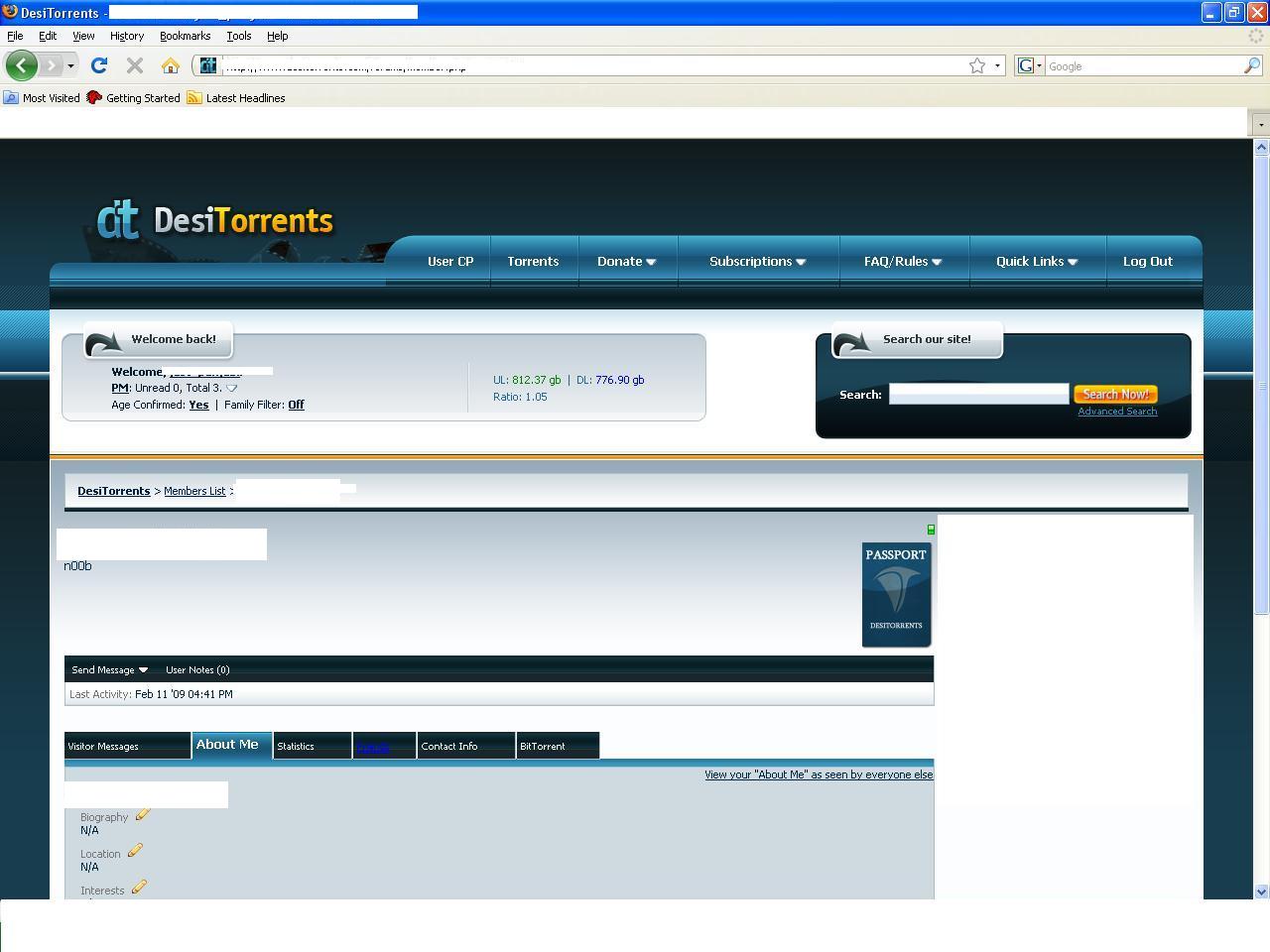Edit Biography with its pencil icon

[x=142, y=814]
